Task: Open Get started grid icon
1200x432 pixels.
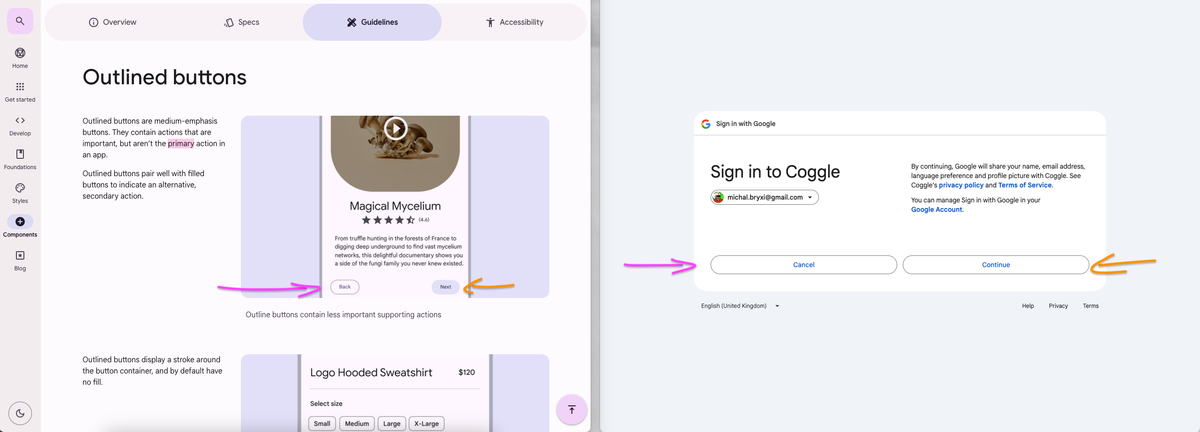Action: [20, 87]
